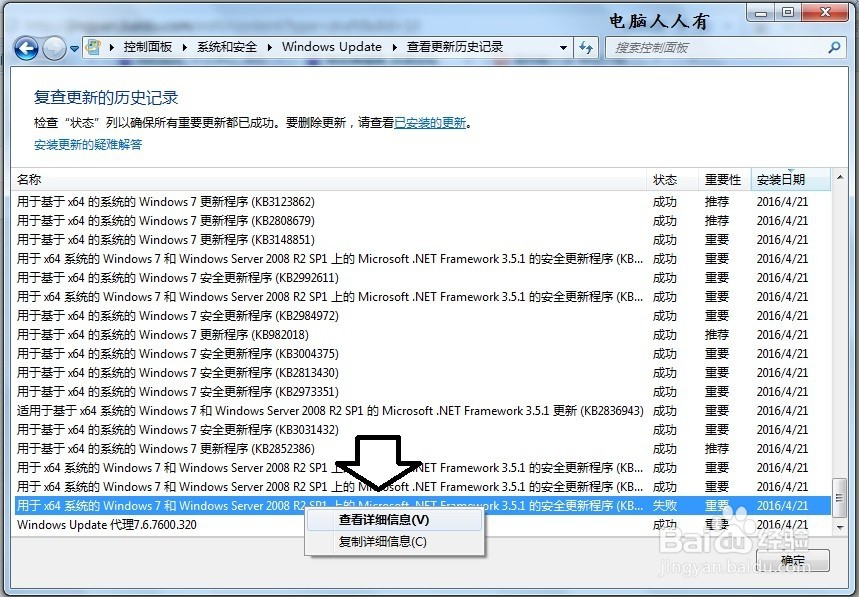Click inside the 搜索控制面板 search field
The height and width of the screenshot is (597, 859).
coord(700,47)
